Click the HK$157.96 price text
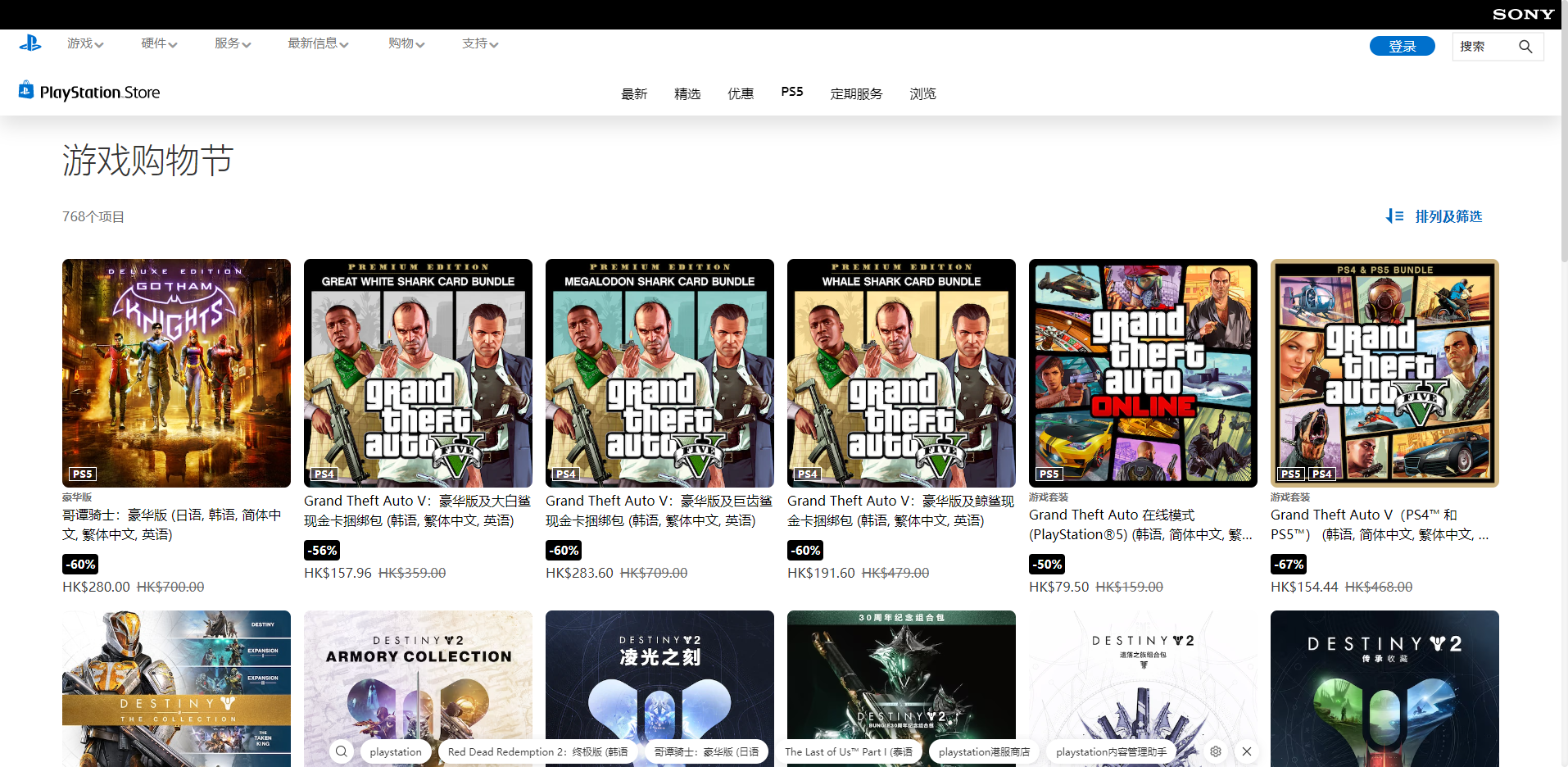The image size is (1568, 767). coord(338,573)
